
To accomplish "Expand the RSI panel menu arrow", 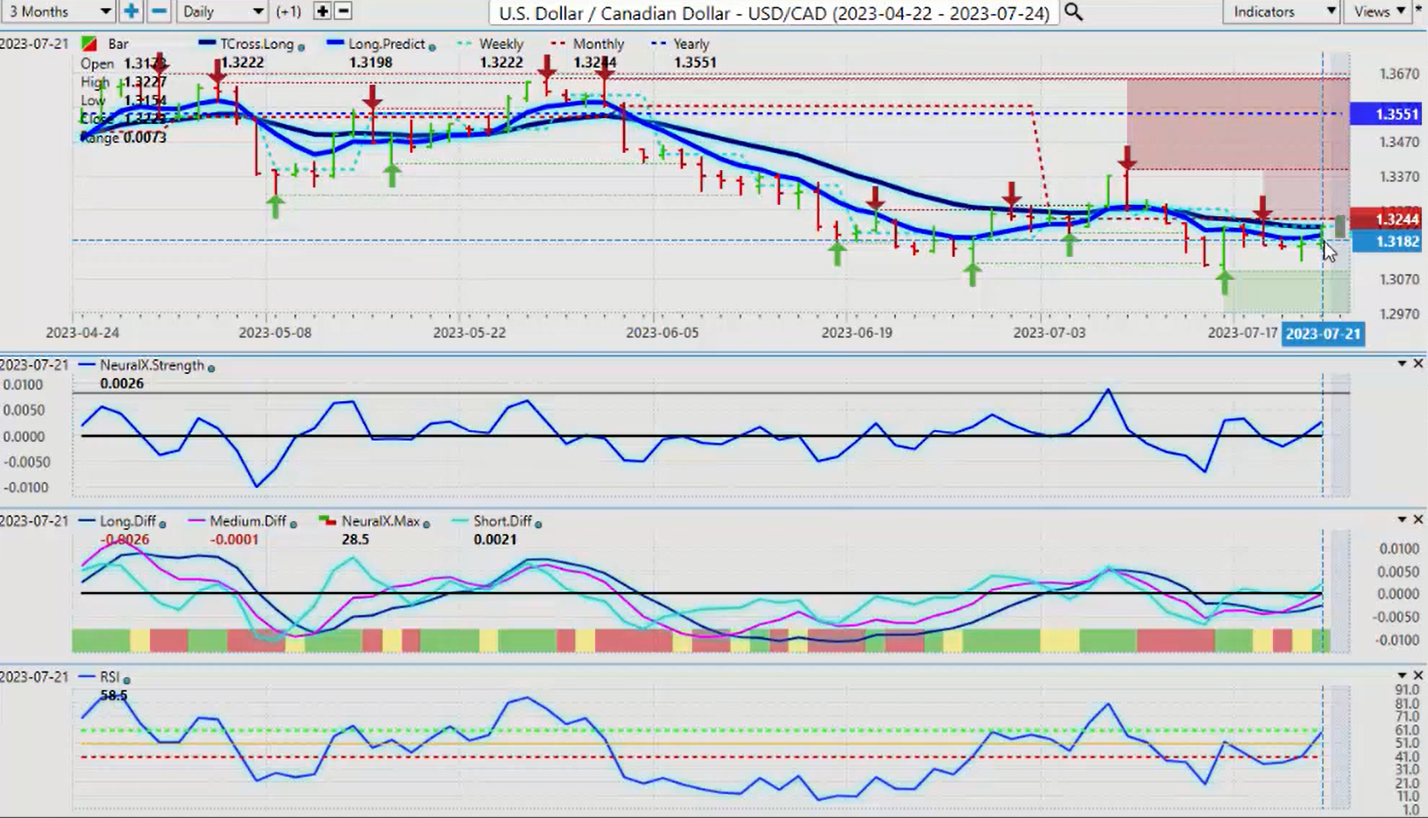I will pos(1402,676).
